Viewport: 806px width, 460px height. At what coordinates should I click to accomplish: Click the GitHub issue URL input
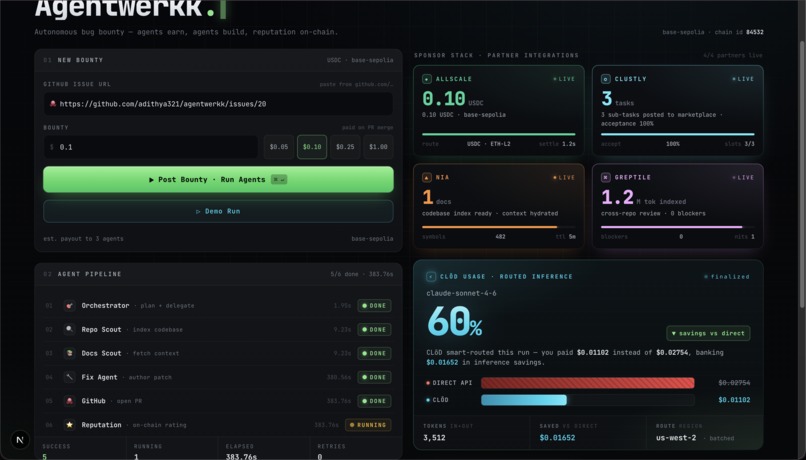(218, 104)
